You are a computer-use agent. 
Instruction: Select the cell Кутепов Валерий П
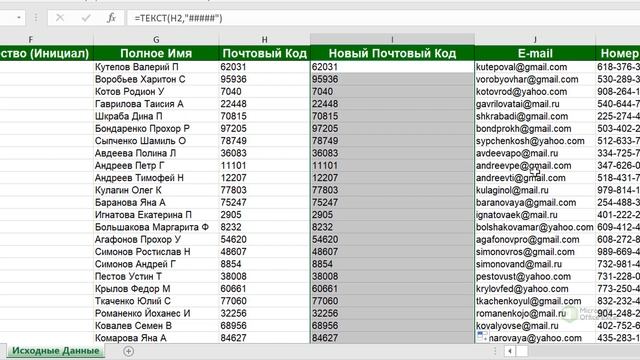click(156, 67)
